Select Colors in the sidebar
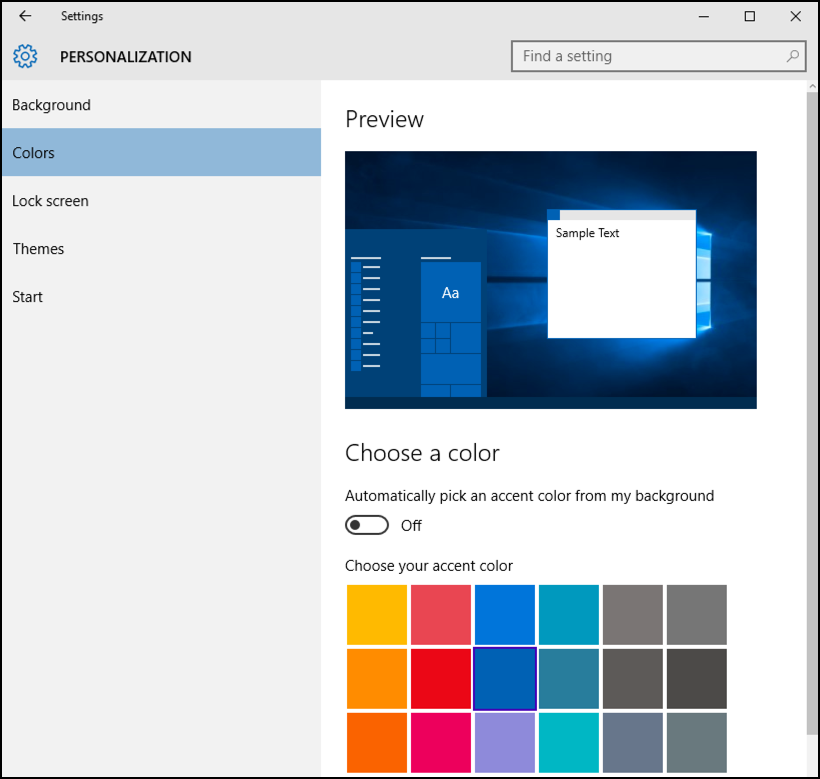 pyautogui.click(x=33, y=152)
